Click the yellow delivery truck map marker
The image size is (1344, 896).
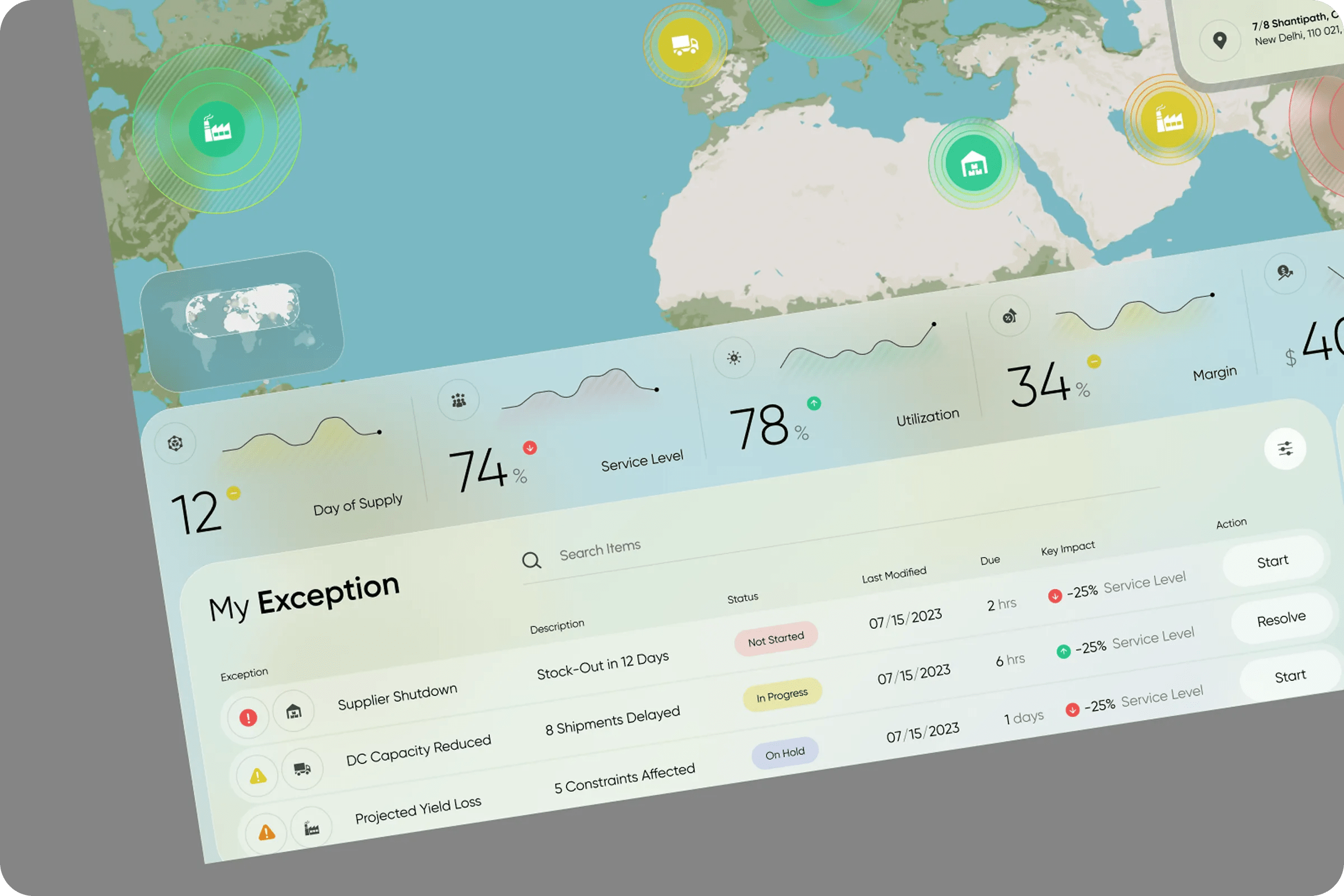coord(684,45)
